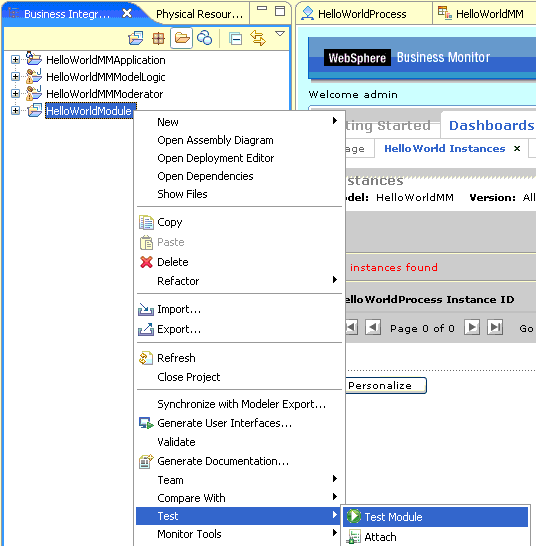
Task: Click the Refresh menu entry
Action: click(239, 358)
